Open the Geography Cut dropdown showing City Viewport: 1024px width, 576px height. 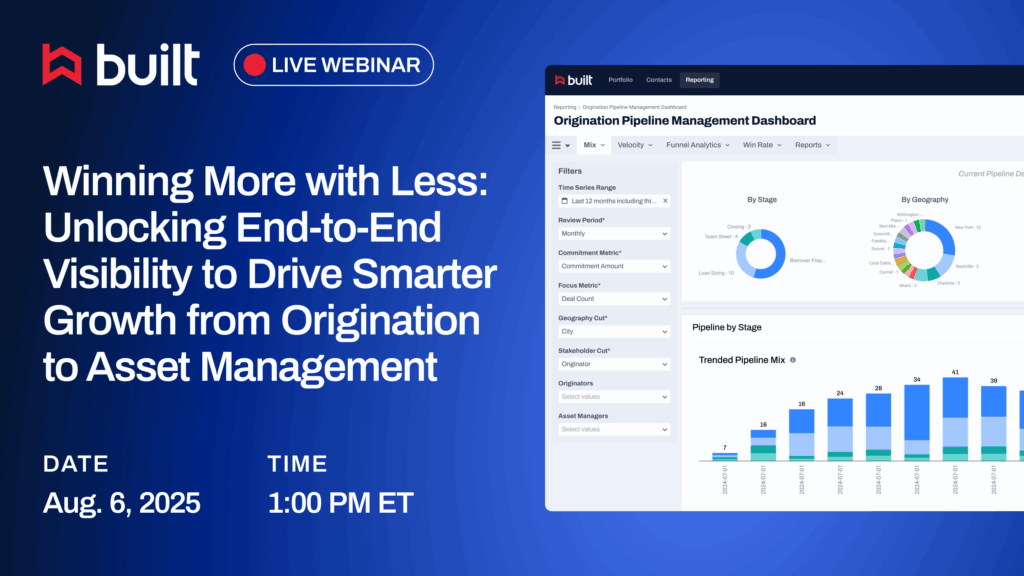[614, 332]
